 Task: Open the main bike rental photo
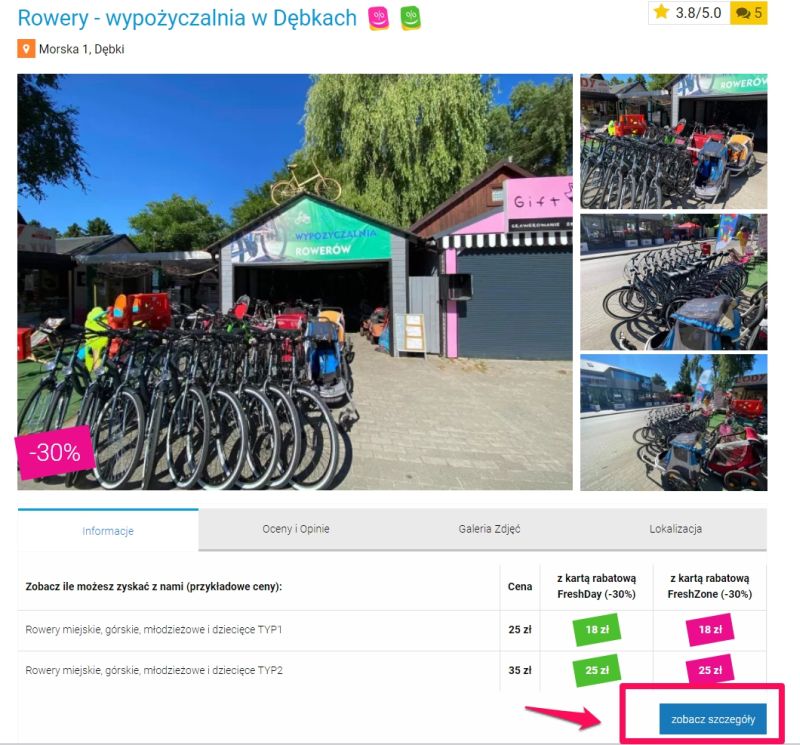pos(295,281)
